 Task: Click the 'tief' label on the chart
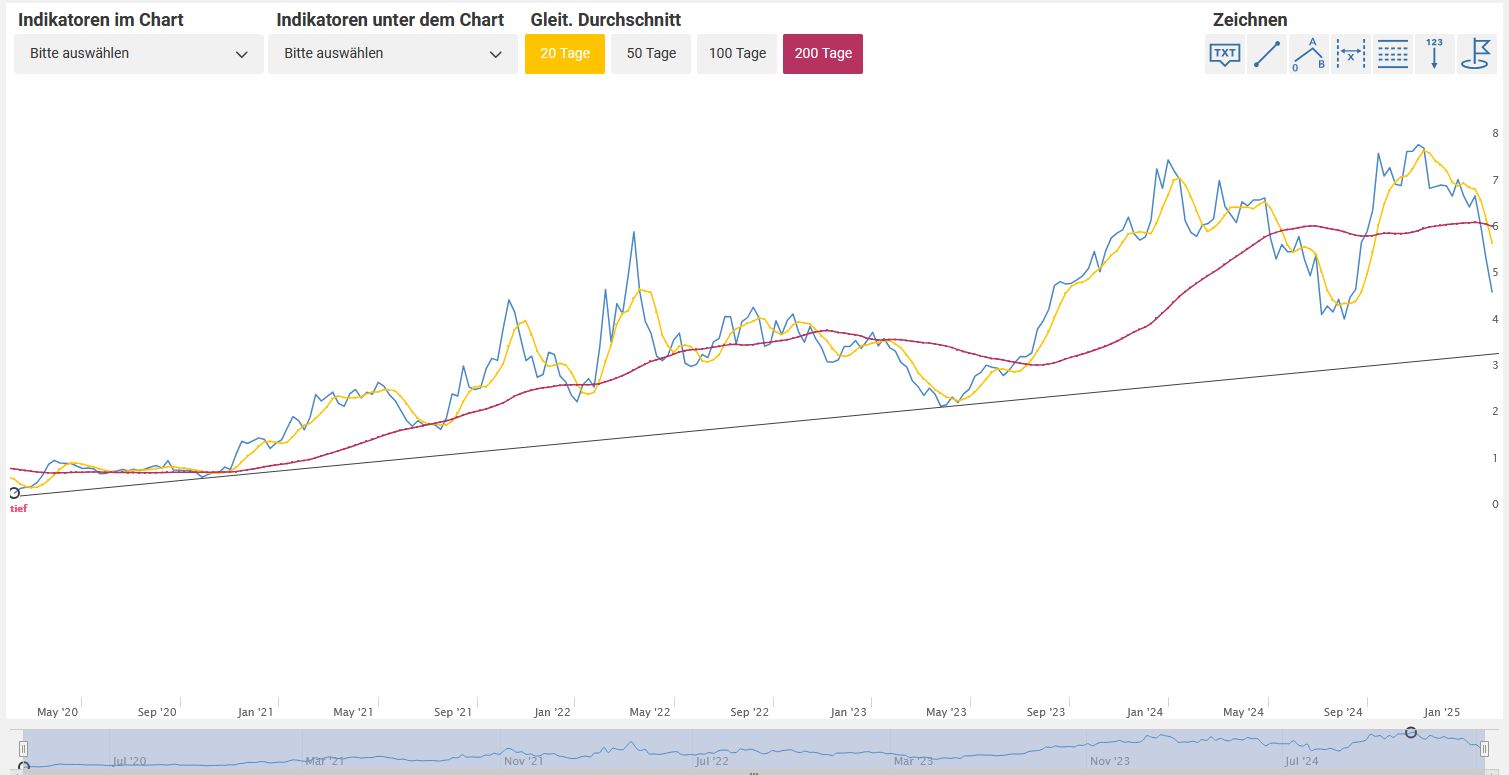tap(19, 509)
